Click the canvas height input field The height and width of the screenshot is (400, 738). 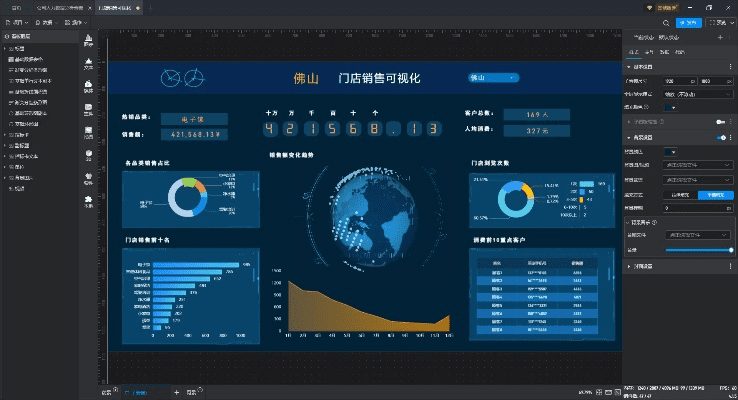pos(716,81)
